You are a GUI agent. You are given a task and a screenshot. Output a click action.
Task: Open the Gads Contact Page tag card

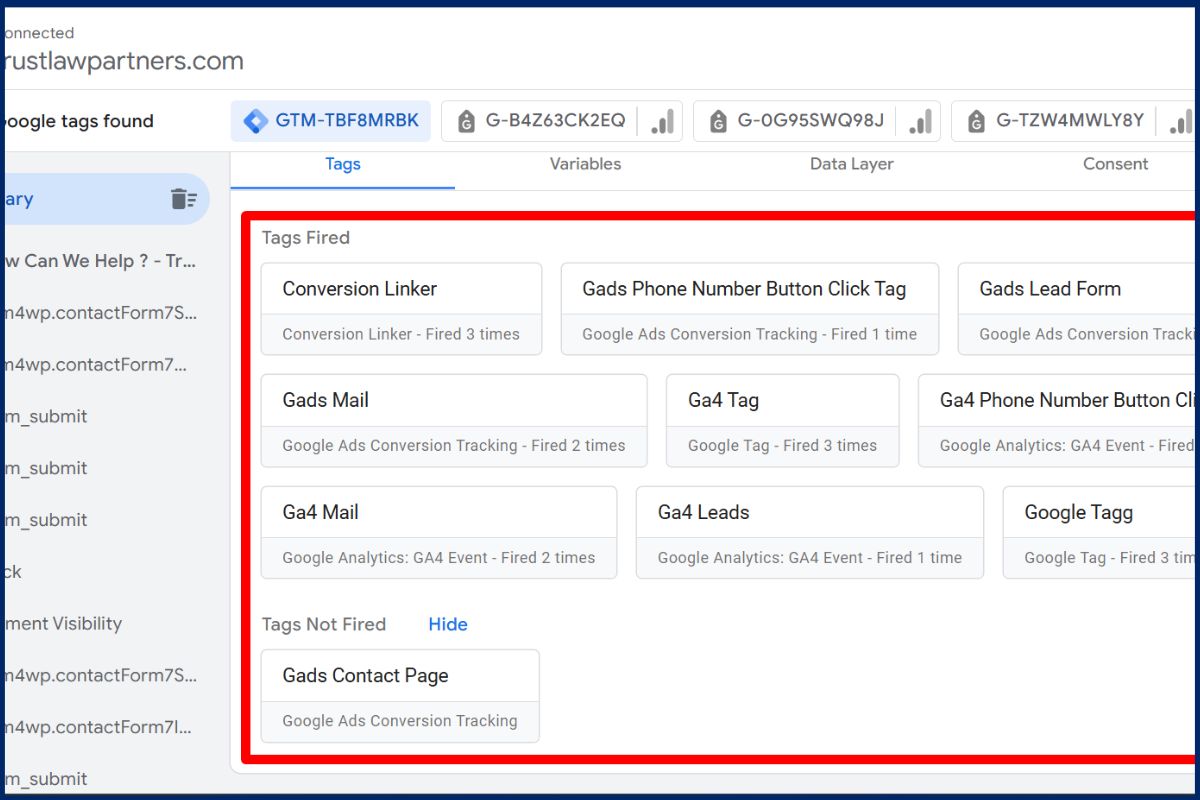(x=400, y=696)
